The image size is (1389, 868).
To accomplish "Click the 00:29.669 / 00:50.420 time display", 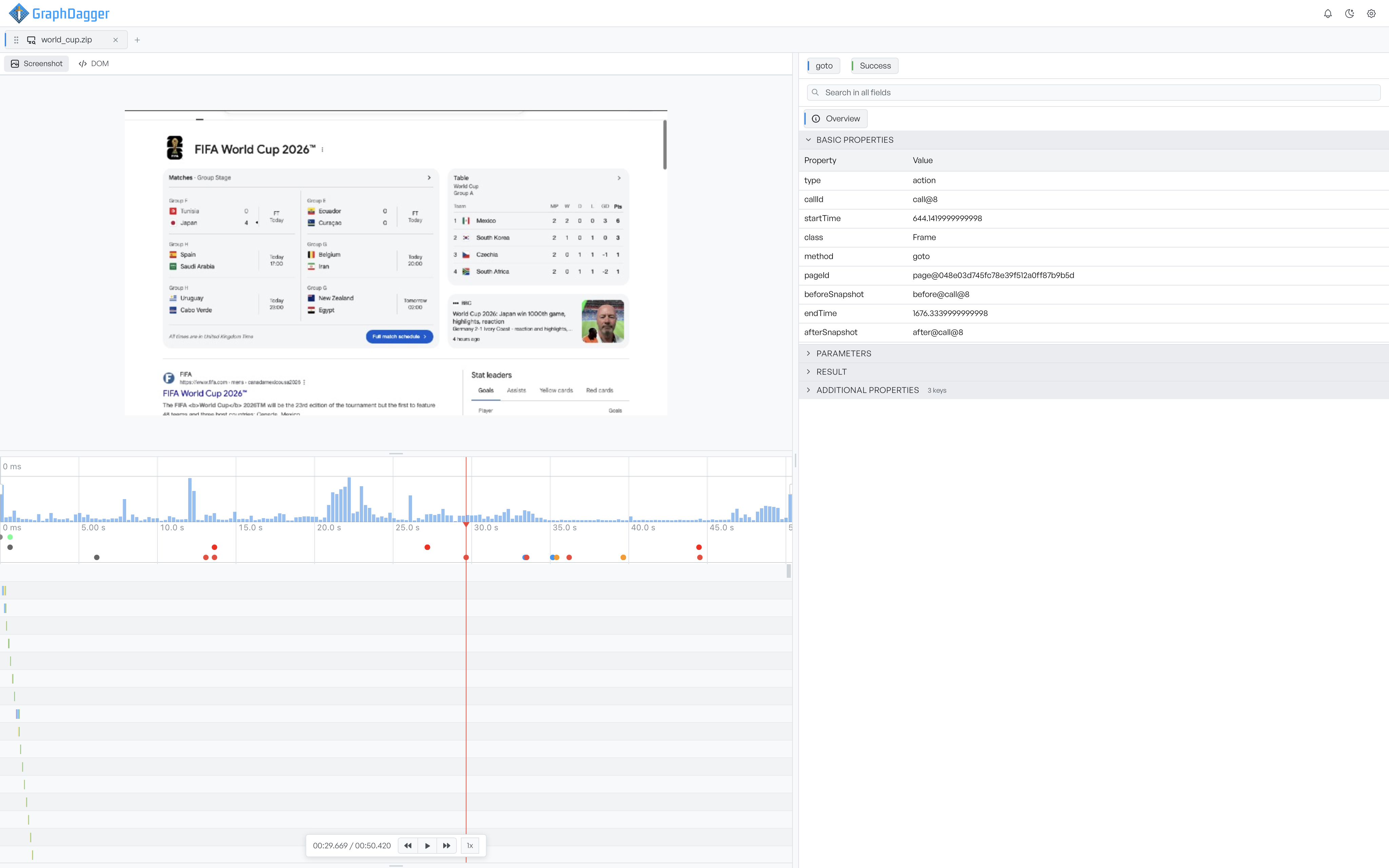I will 352,846.
